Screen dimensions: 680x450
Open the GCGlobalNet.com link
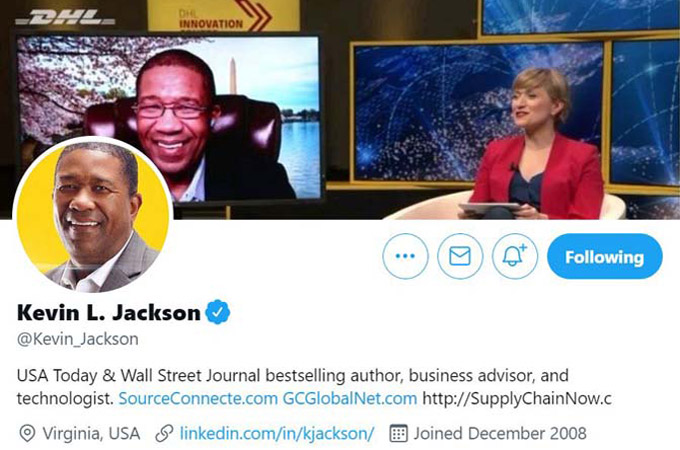(350, 398)
